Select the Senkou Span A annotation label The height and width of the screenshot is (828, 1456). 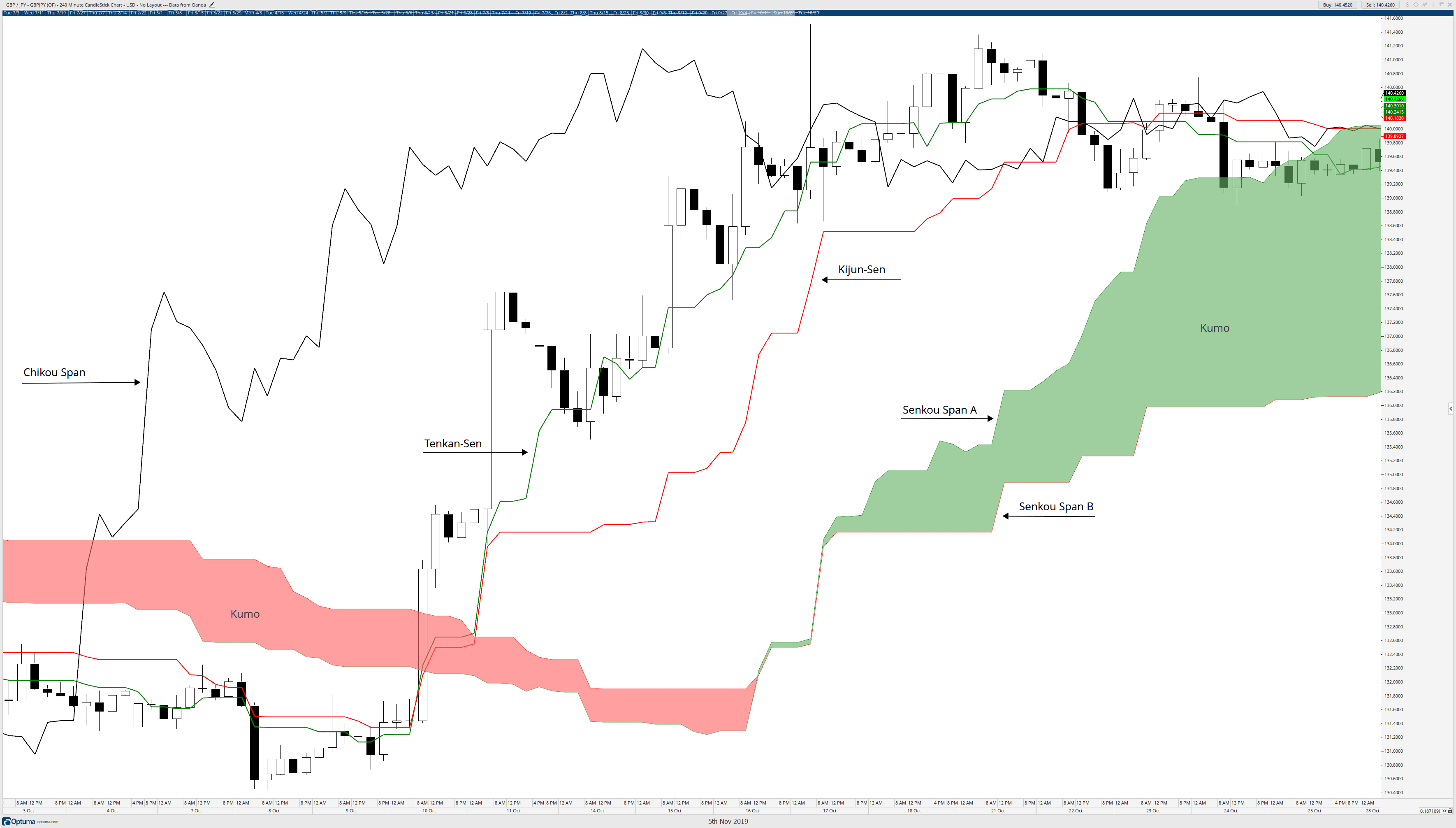[939, 409]
